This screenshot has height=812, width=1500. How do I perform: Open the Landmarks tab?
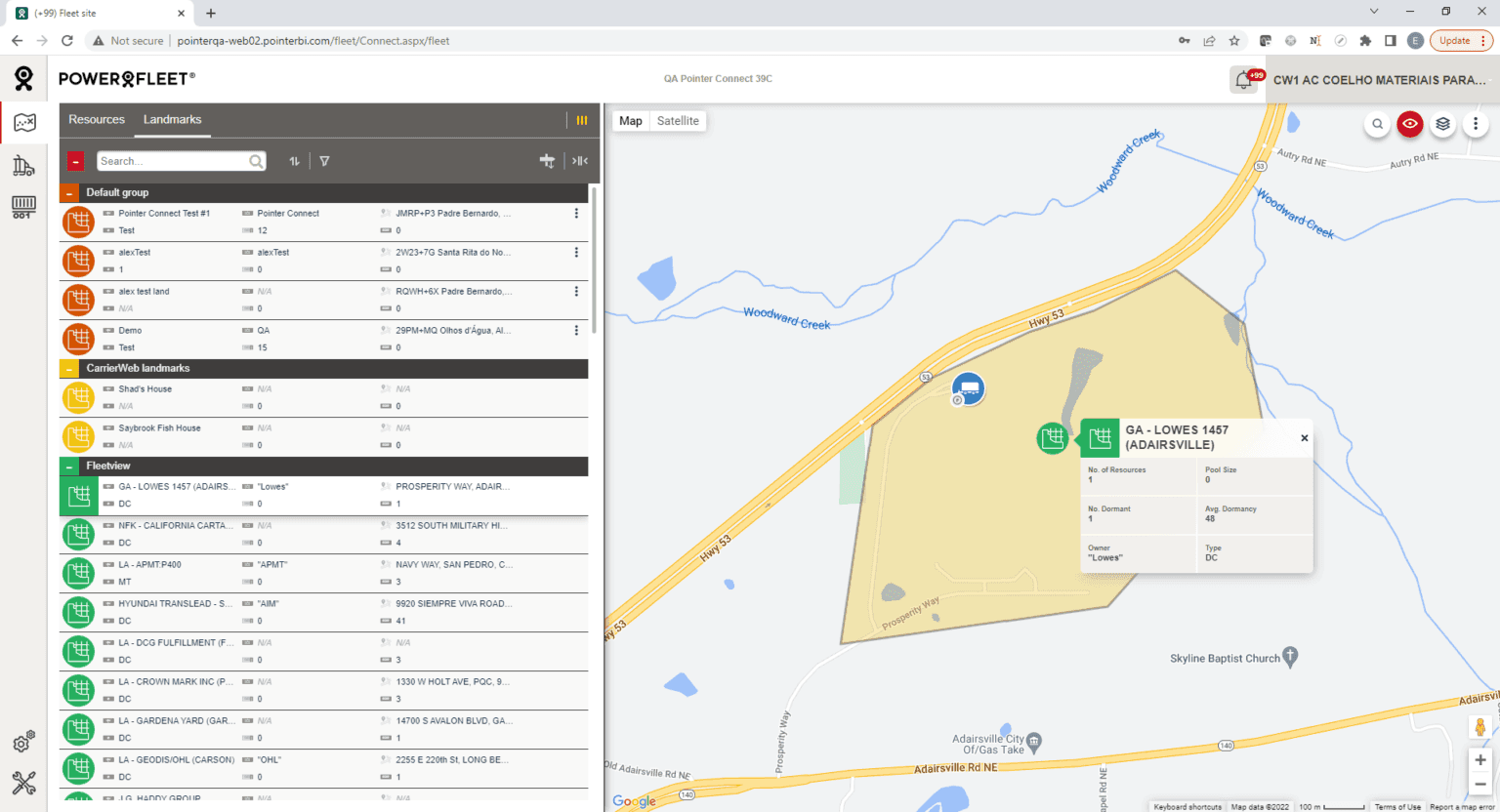[x=172, y=119]
